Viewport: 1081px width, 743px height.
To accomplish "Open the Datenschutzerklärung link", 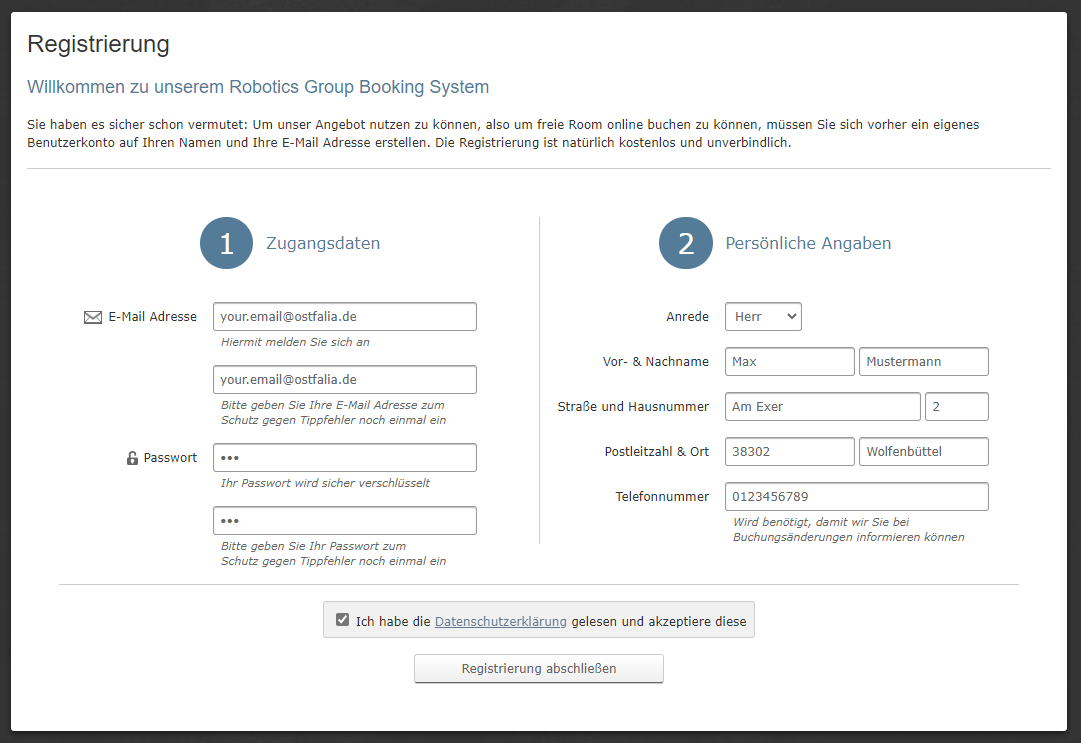I will click(x=500, y=621).
